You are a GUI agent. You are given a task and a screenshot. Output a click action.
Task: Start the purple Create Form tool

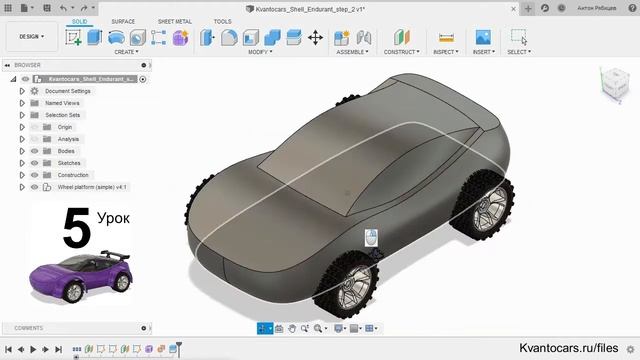(180, 37)
